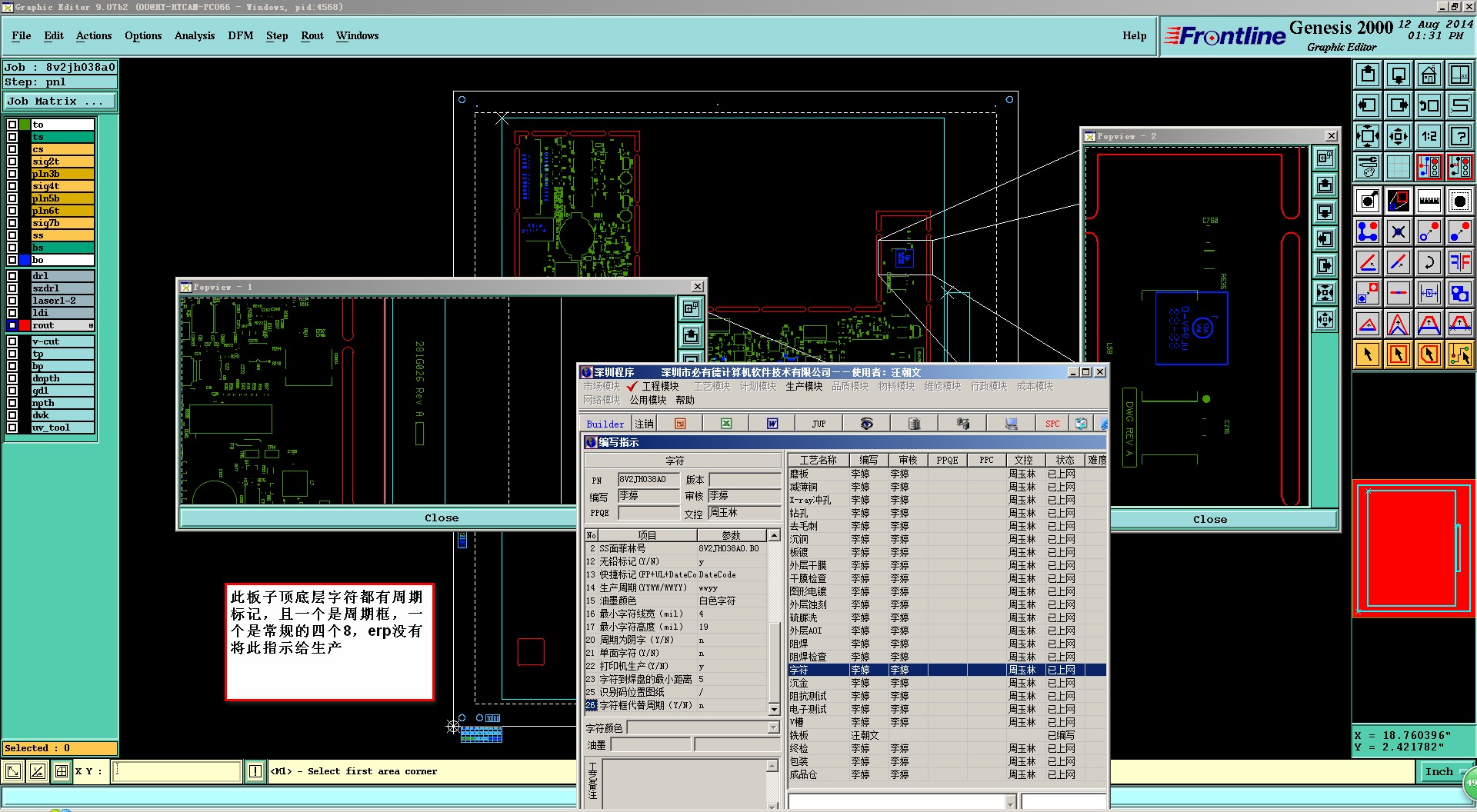
Task: Select the sig7b layer name
Action: point(62,223)
